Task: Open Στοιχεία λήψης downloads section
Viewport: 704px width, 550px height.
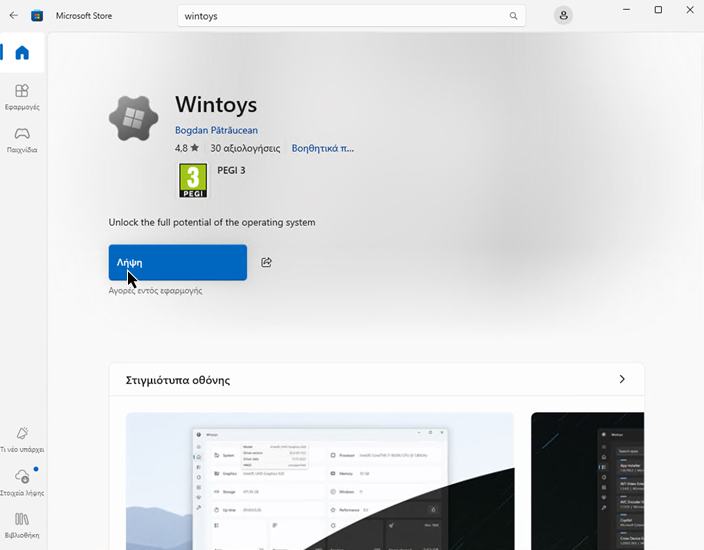Action: [x=22, y=482]
